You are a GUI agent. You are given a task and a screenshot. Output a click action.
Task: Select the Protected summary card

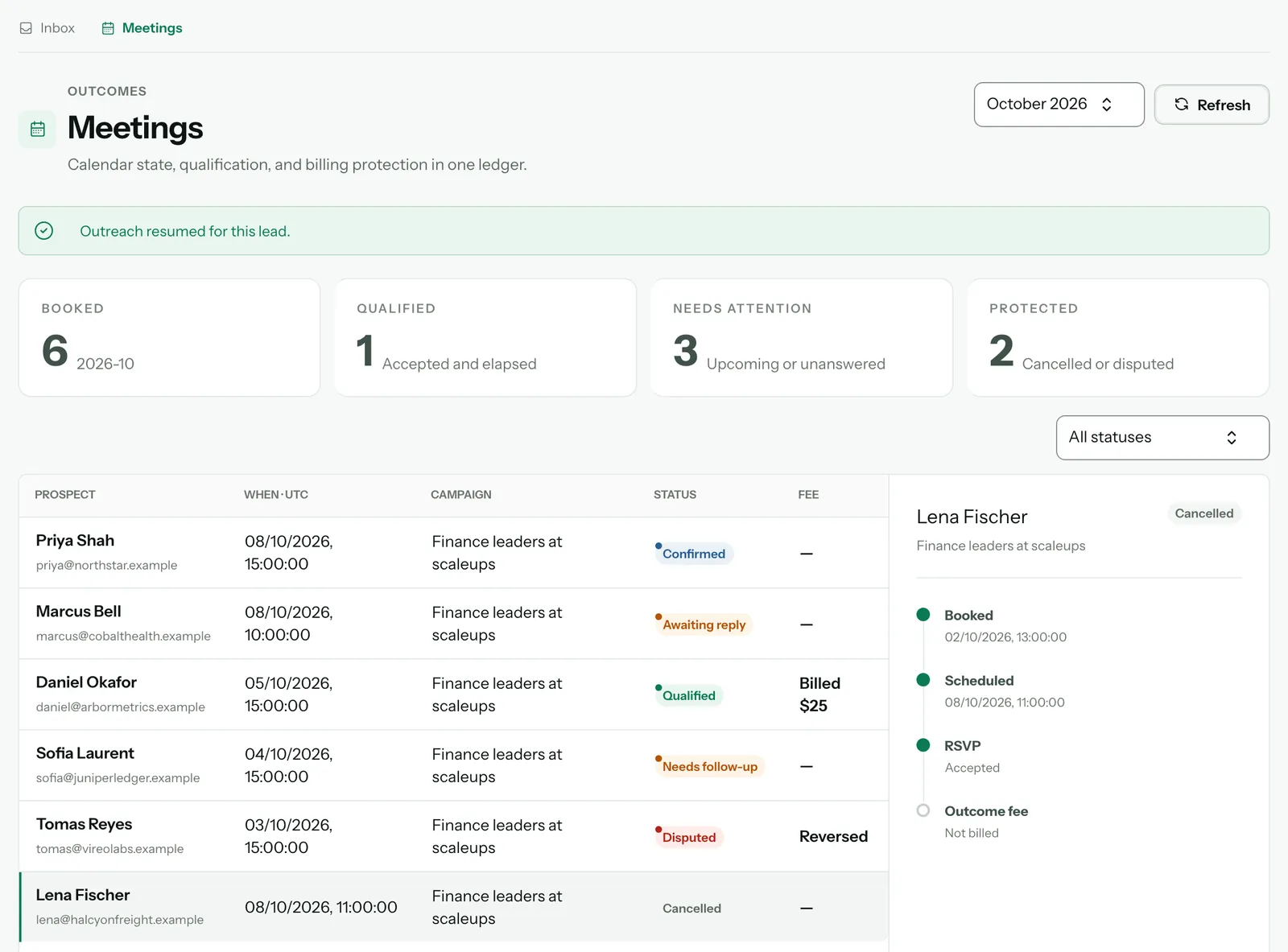pos(1118,337)
